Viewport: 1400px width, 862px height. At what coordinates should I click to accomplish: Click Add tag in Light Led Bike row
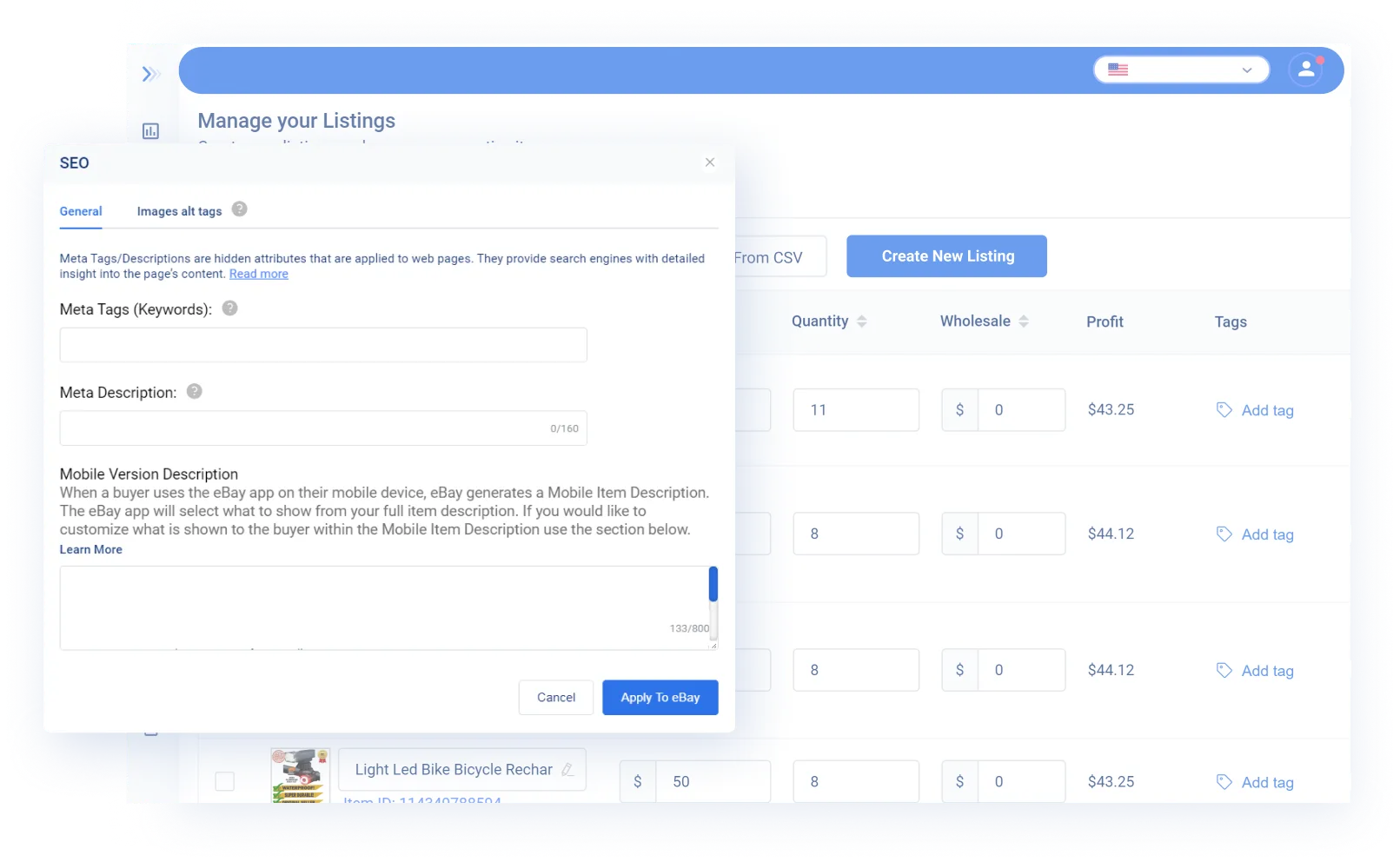[x=1256, y=783]
